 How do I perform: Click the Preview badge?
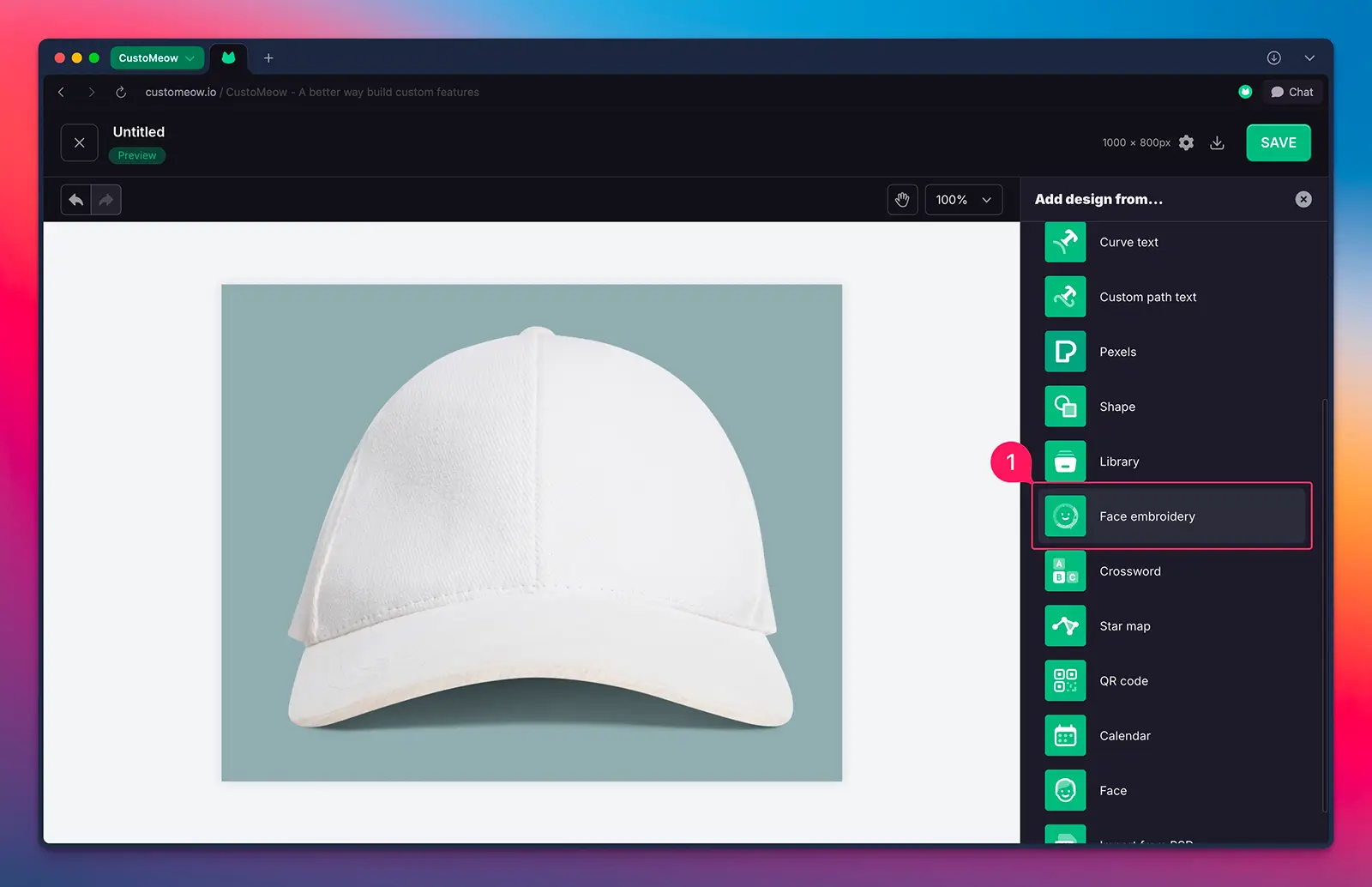coord(137,155)
